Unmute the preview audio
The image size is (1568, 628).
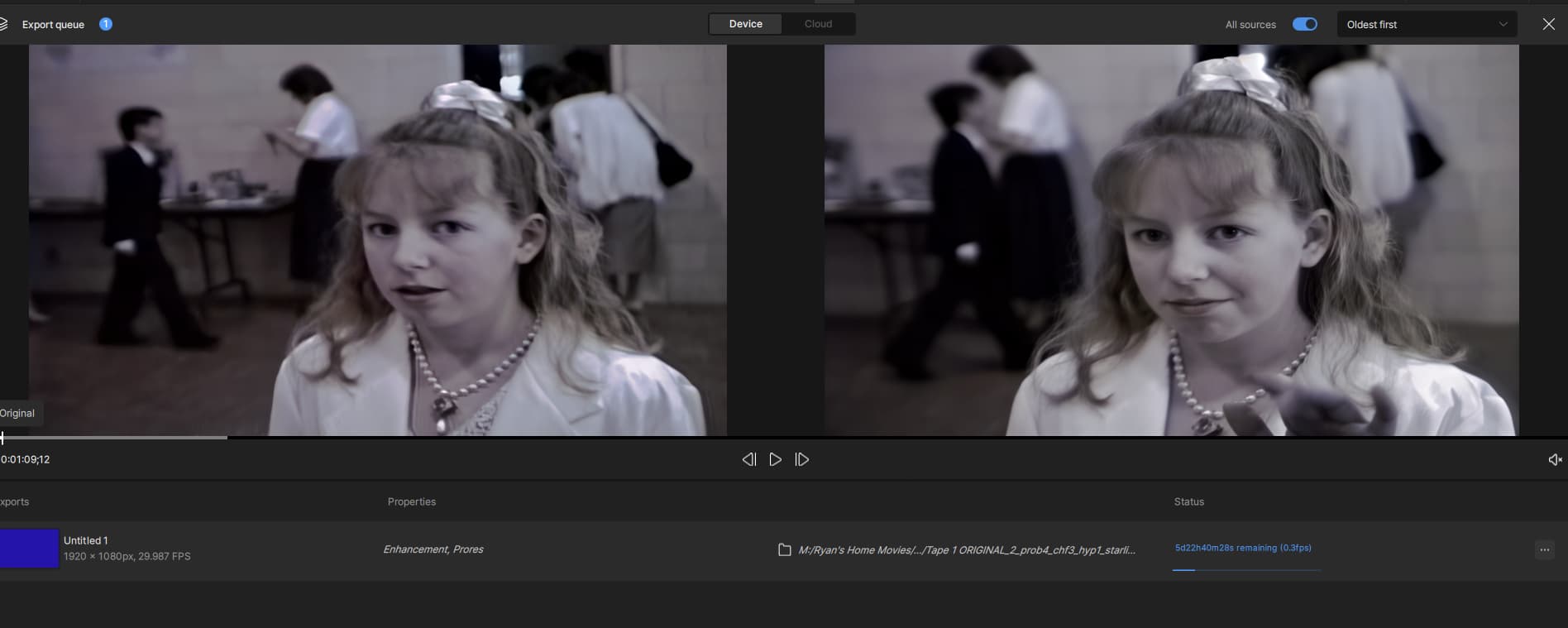point(1555,459)
